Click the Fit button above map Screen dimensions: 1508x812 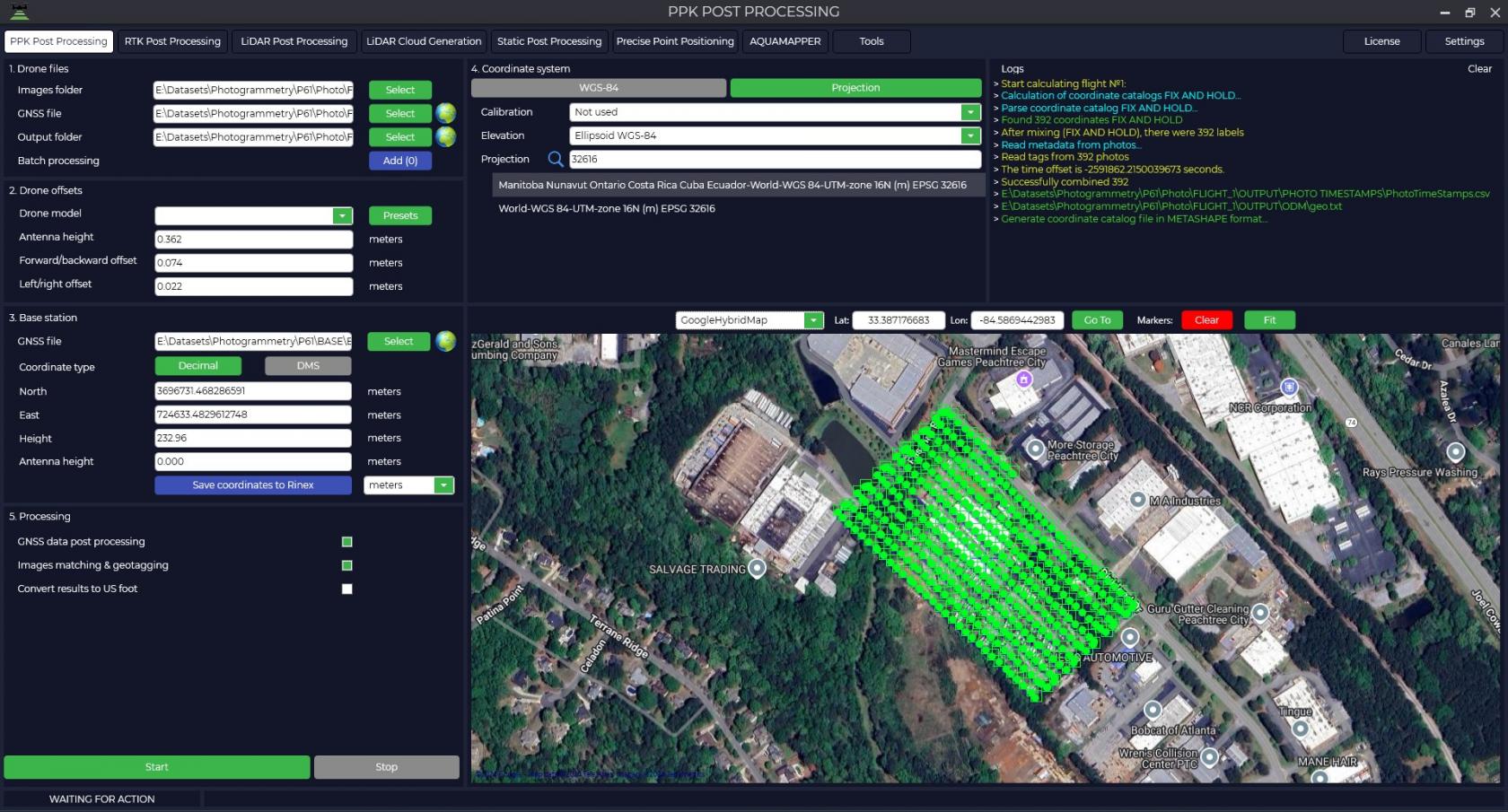click(1269, 320)
